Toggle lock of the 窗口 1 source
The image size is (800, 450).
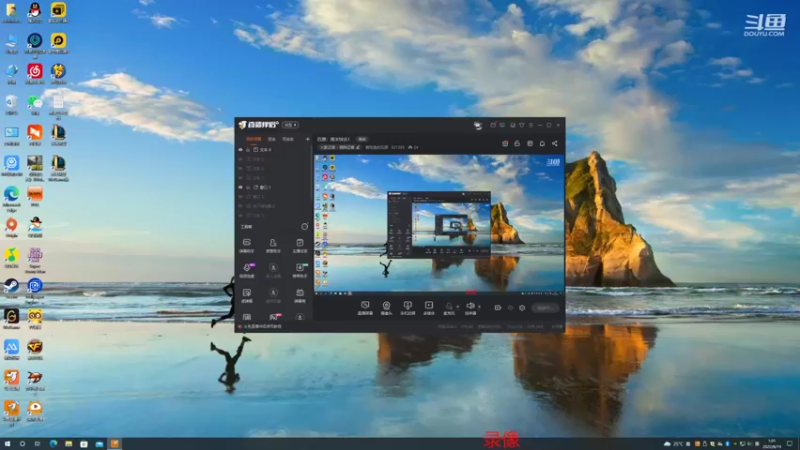coord(248,187)
